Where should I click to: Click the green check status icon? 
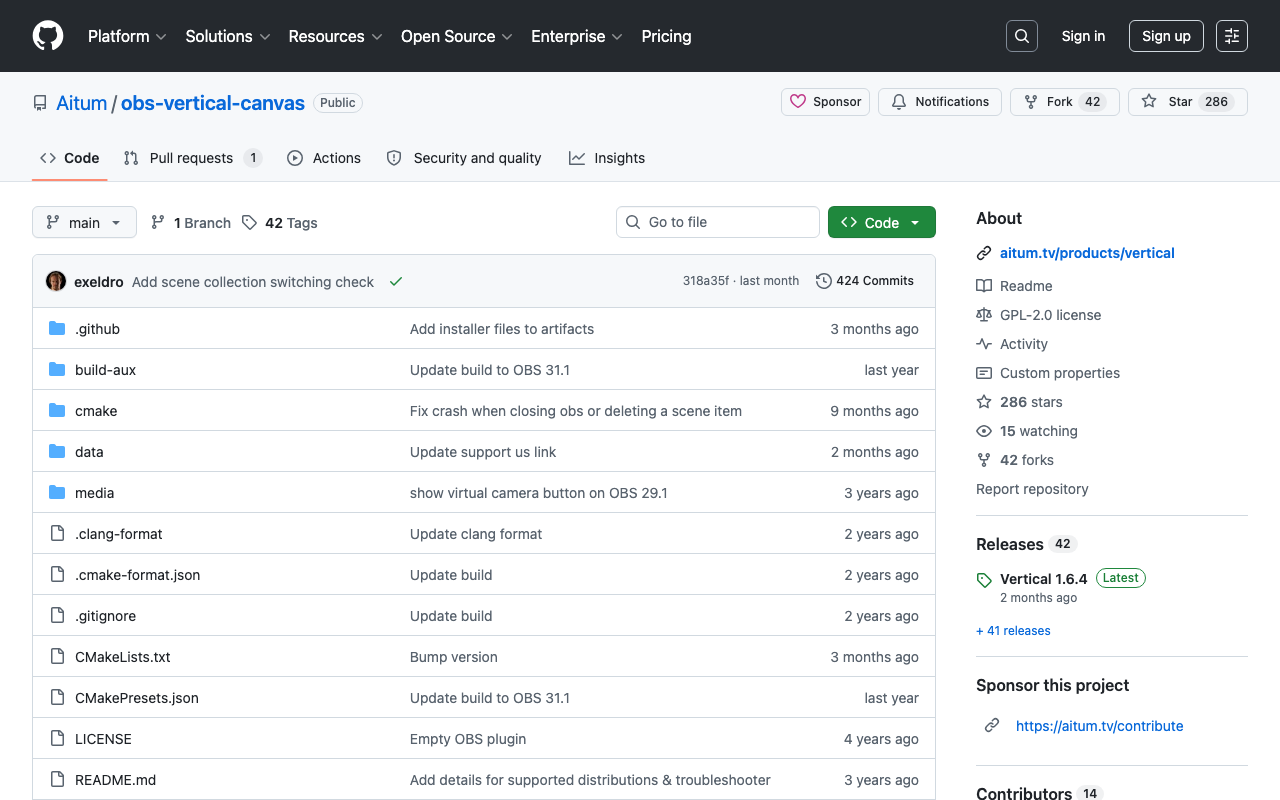(x=396, y=282)
